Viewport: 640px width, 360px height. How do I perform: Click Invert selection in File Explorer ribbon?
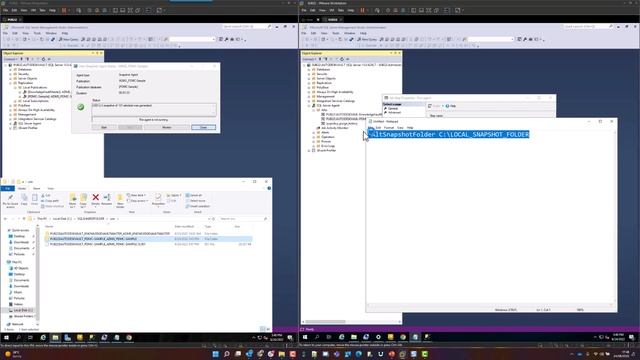[x=198, y=206]
